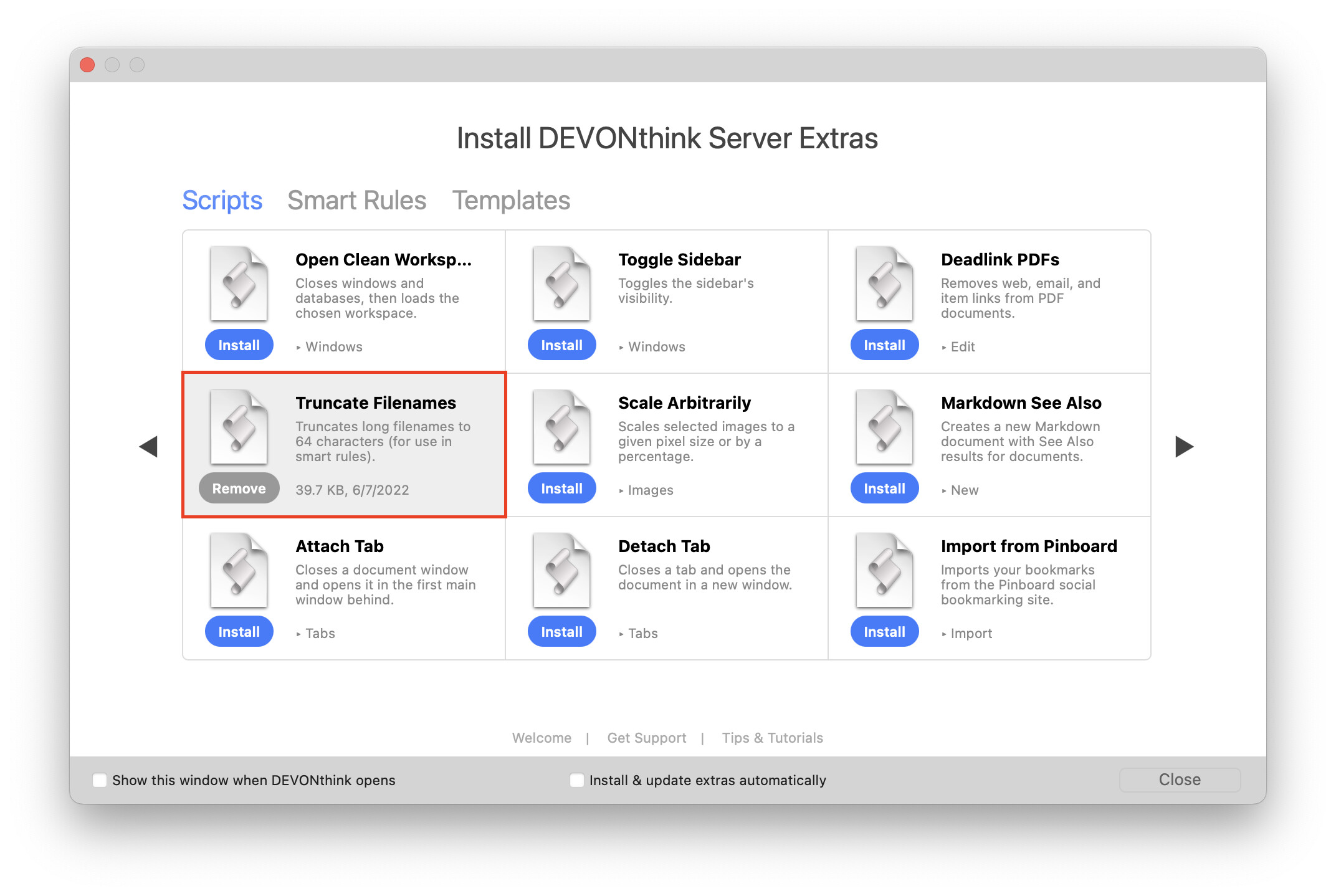Click the Open Clean Workspace script icon

(239, 285)
